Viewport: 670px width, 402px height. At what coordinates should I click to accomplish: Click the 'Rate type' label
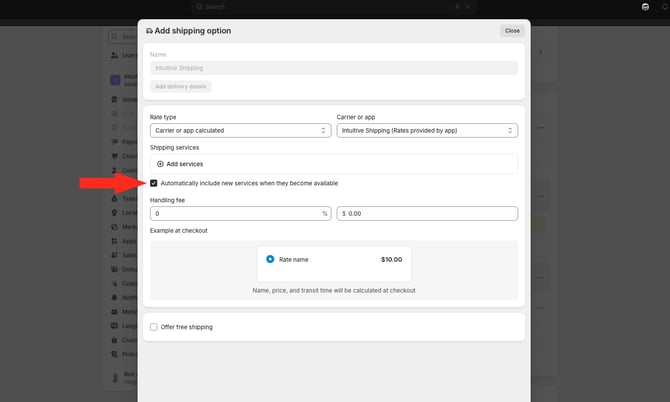163,117
